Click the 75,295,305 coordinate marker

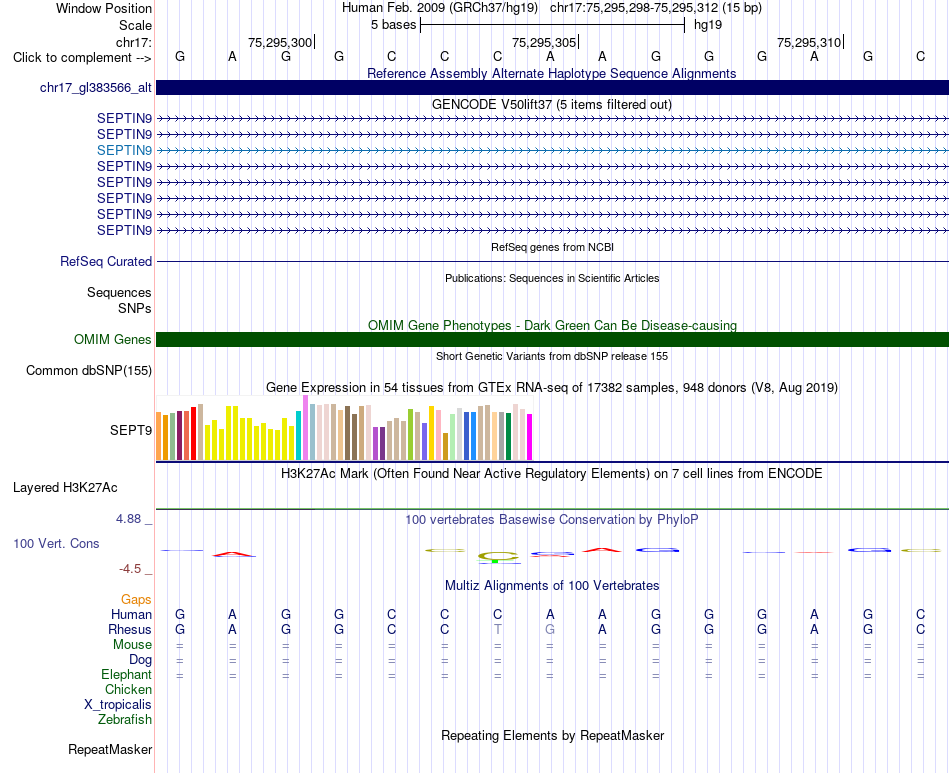point(544,42)
